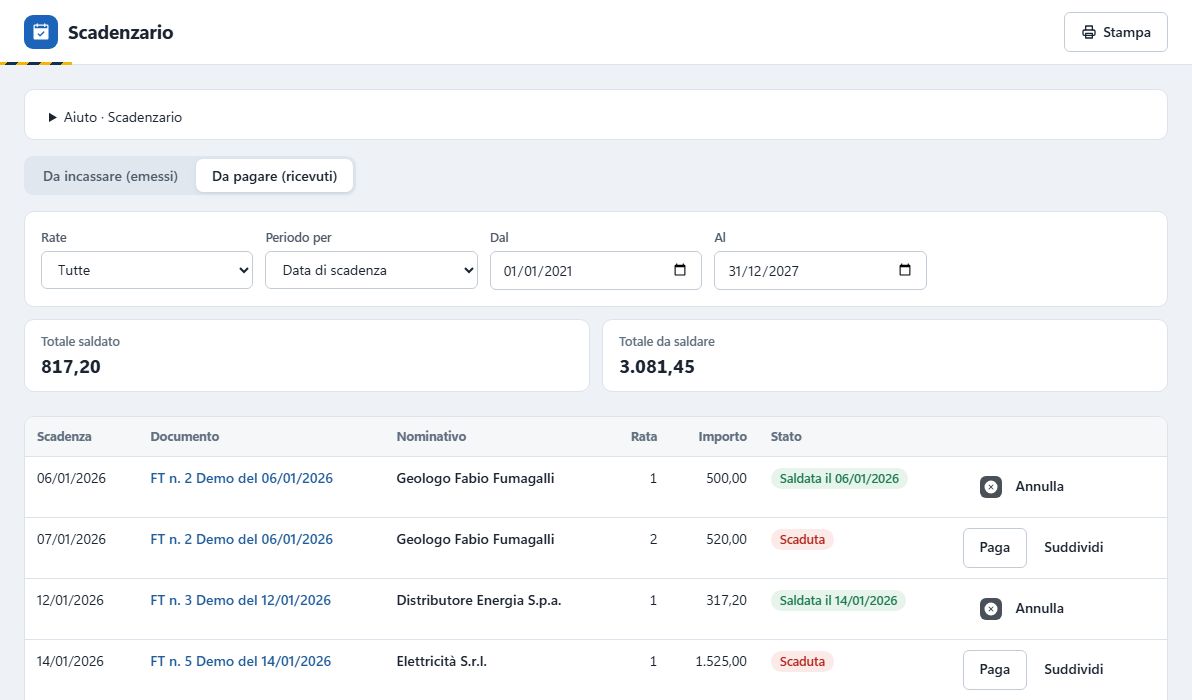Open FT n. 2 Demo link due 06/01/2026
The image size is (1192, 700).
click(241, 478)
